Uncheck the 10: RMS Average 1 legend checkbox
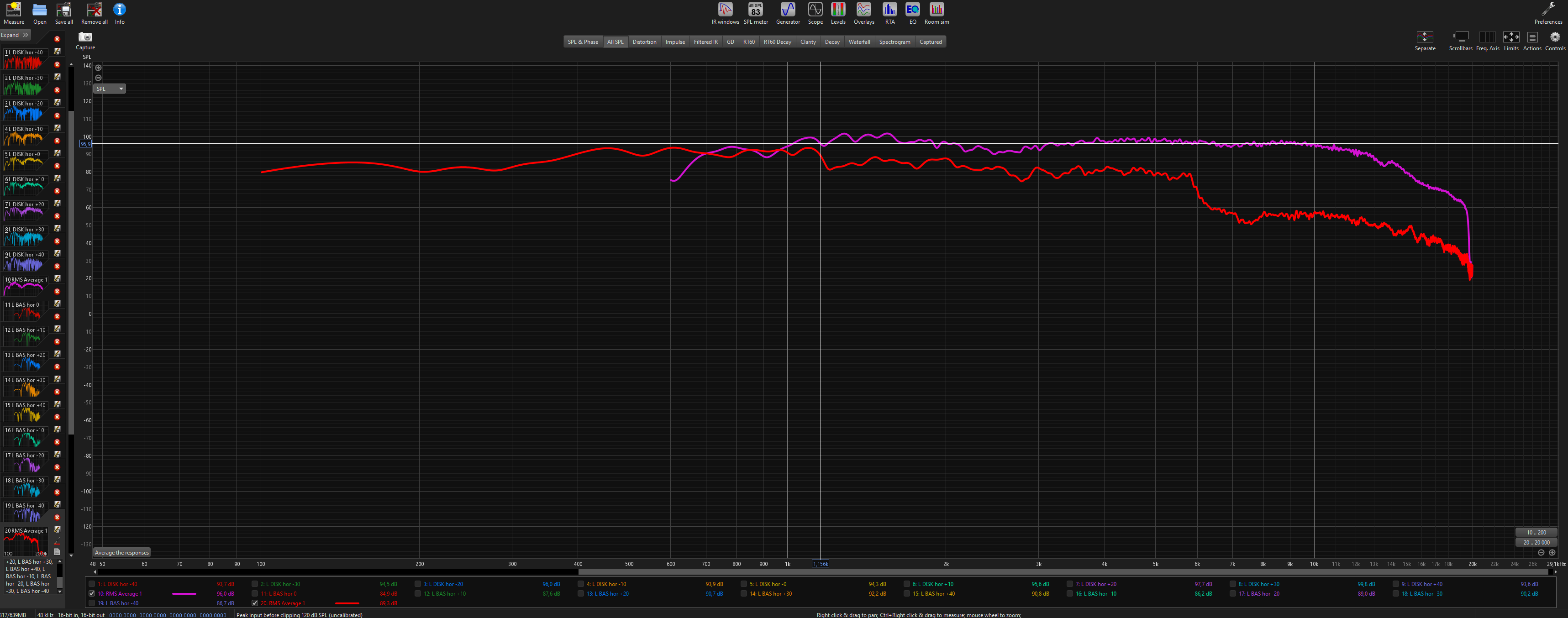The image size is (1568, 618). coord(91,594)
